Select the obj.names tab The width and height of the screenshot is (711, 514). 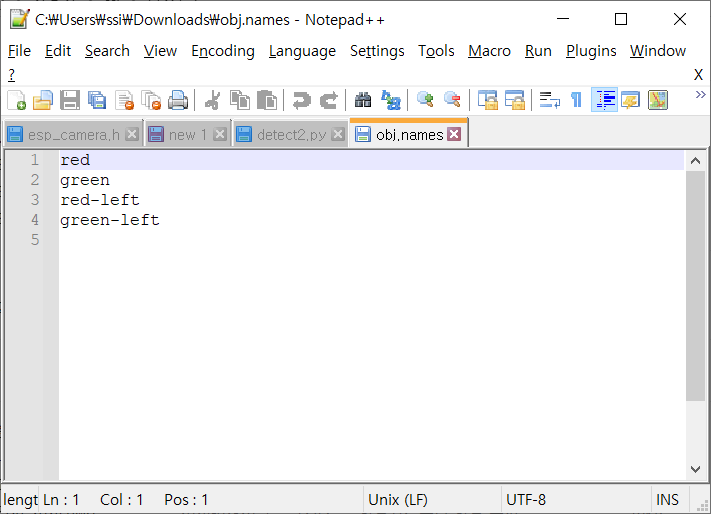click(x=409, y=134)
